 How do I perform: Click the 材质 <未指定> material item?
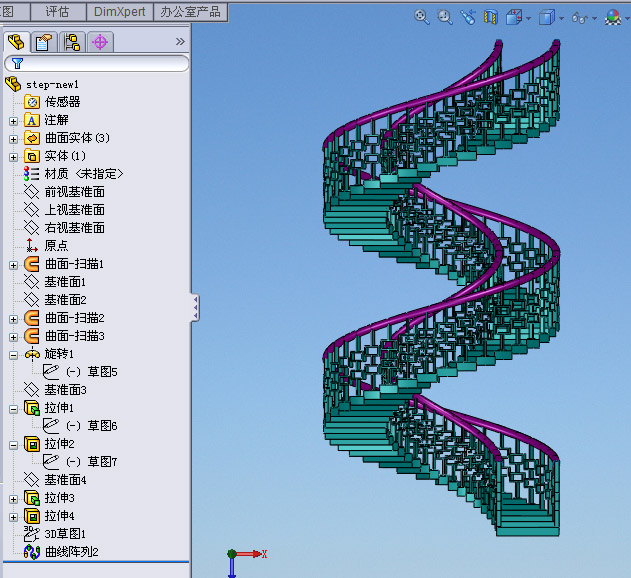(84, 174)
